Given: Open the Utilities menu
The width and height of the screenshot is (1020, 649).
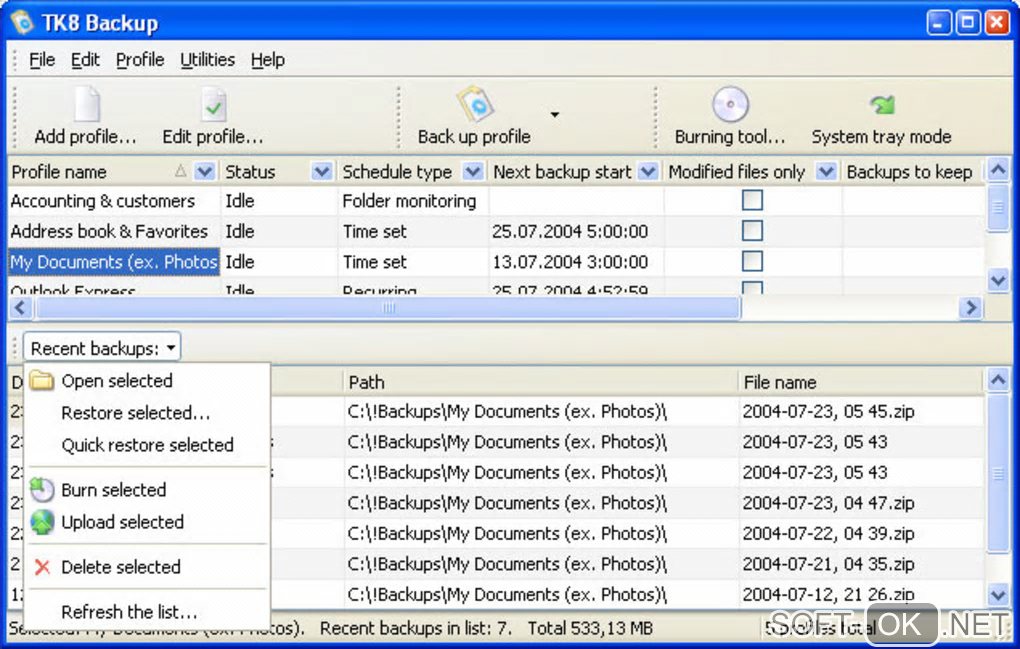Looking at the screenshot, I should (x=207, y=60).
